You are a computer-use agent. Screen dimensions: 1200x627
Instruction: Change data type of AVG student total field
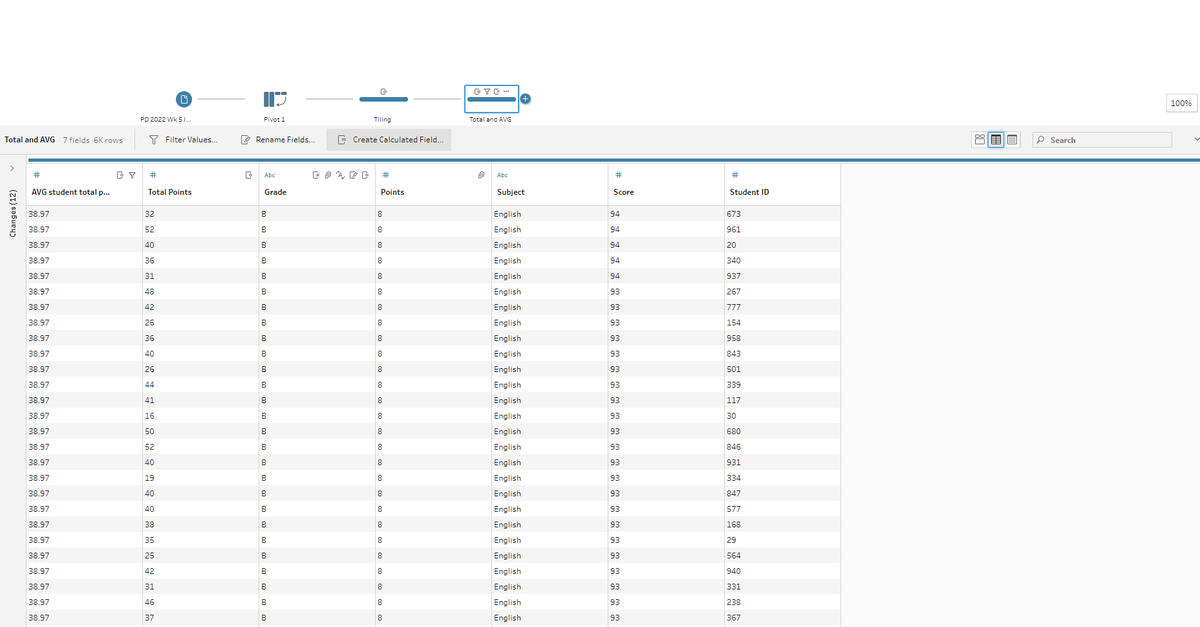click(x=36, y=175)
